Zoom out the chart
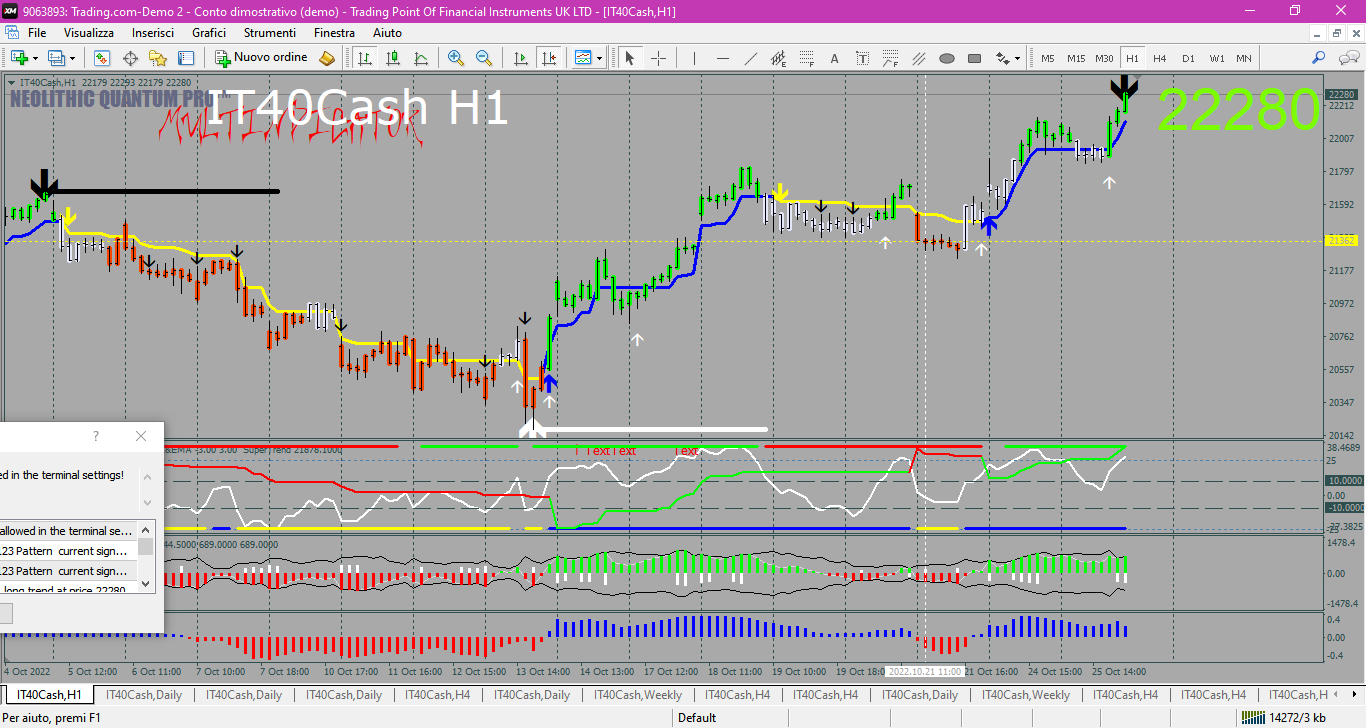The width and height of the screenshot is (1366, 728). tap(484, 58)
